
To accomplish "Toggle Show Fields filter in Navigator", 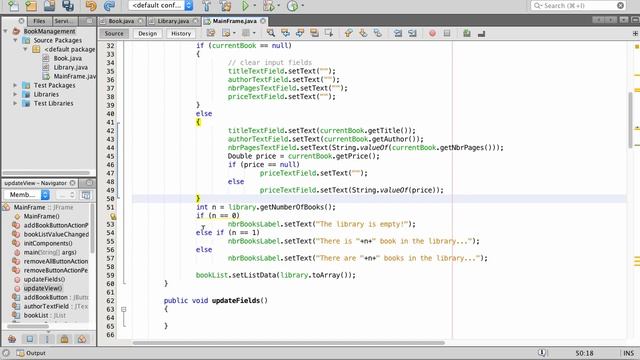I will tap(30, 339).
